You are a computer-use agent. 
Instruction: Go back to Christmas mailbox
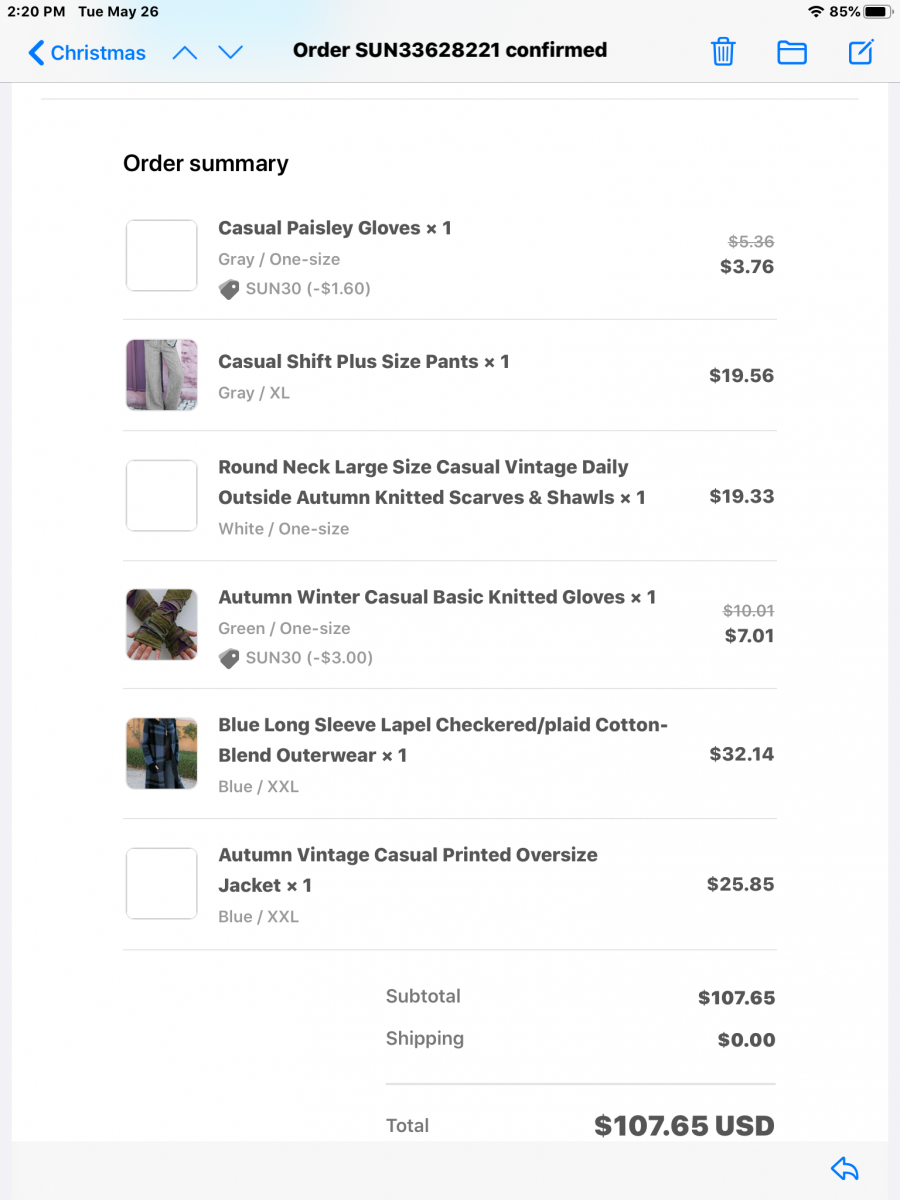[88, 52]
